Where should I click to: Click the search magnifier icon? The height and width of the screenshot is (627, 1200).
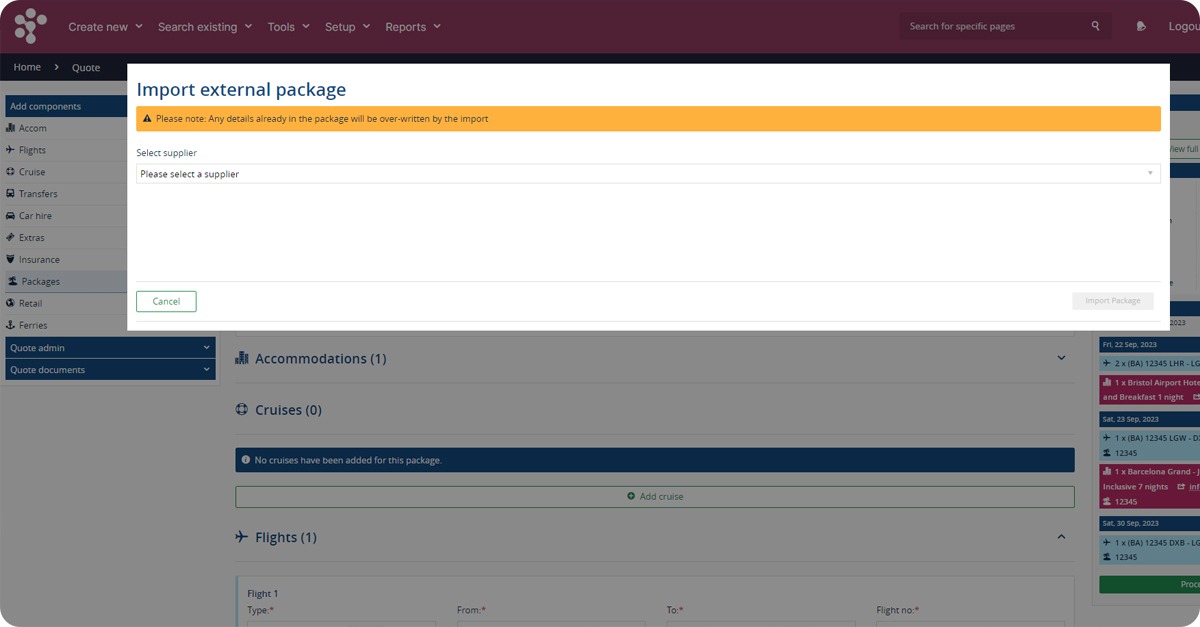click(x=1096, y=26)
